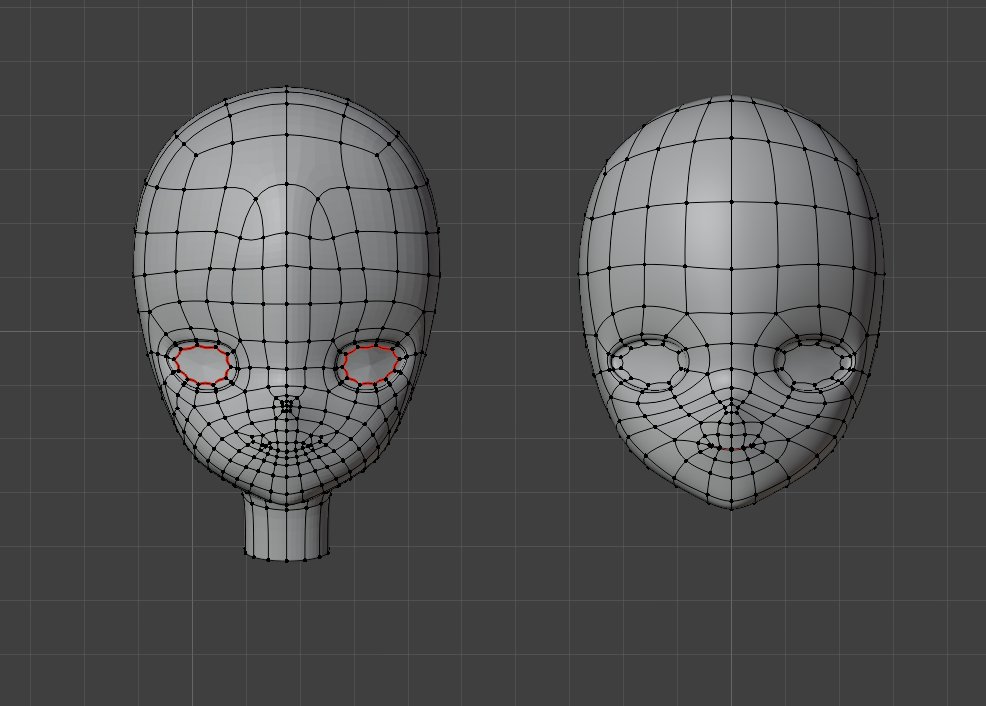Click the red eye loop on left head's left eye

tap(204, 364)
